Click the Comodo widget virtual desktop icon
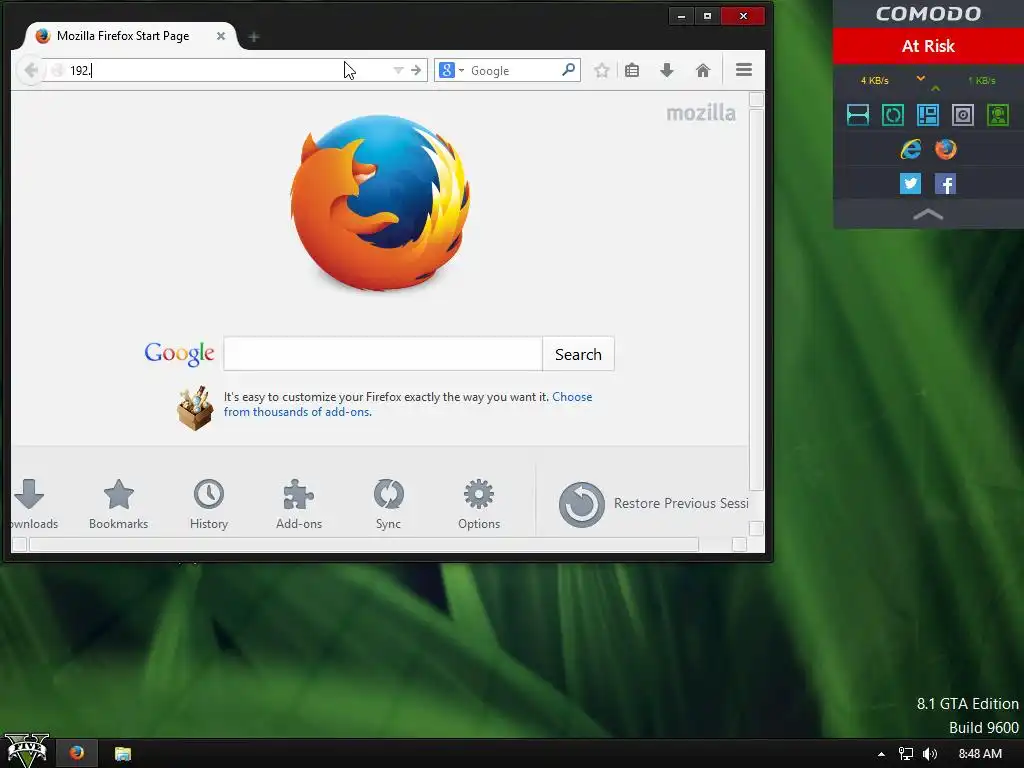 click(x=928, y=115)
